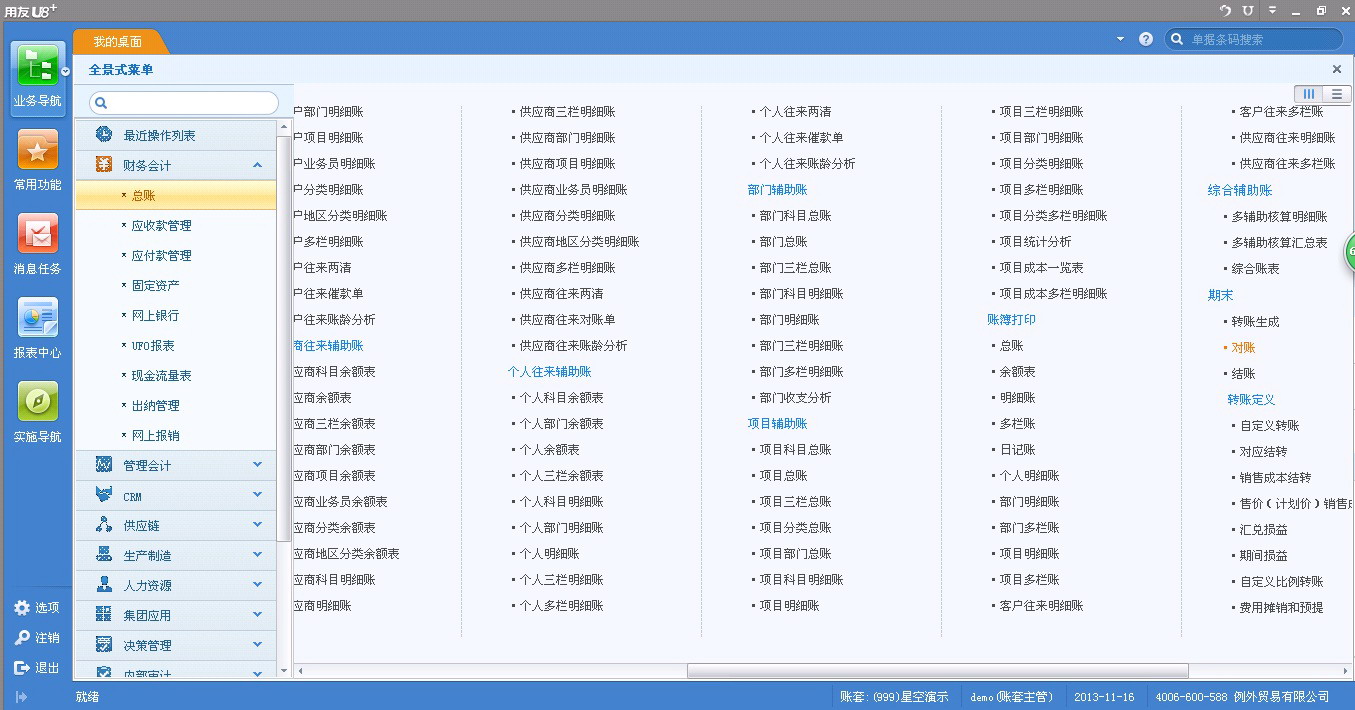Click the green circle at right edge

(1349, 250)
